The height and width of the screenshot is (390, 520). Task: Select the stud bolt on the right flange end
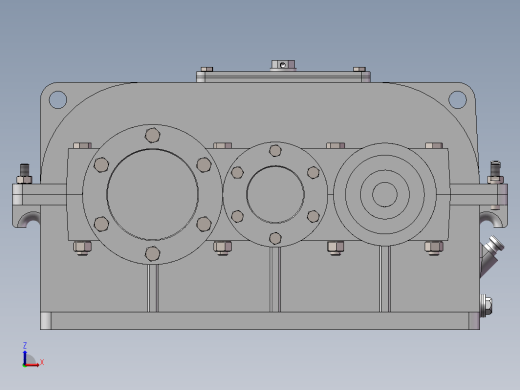[x=495, y=172]
